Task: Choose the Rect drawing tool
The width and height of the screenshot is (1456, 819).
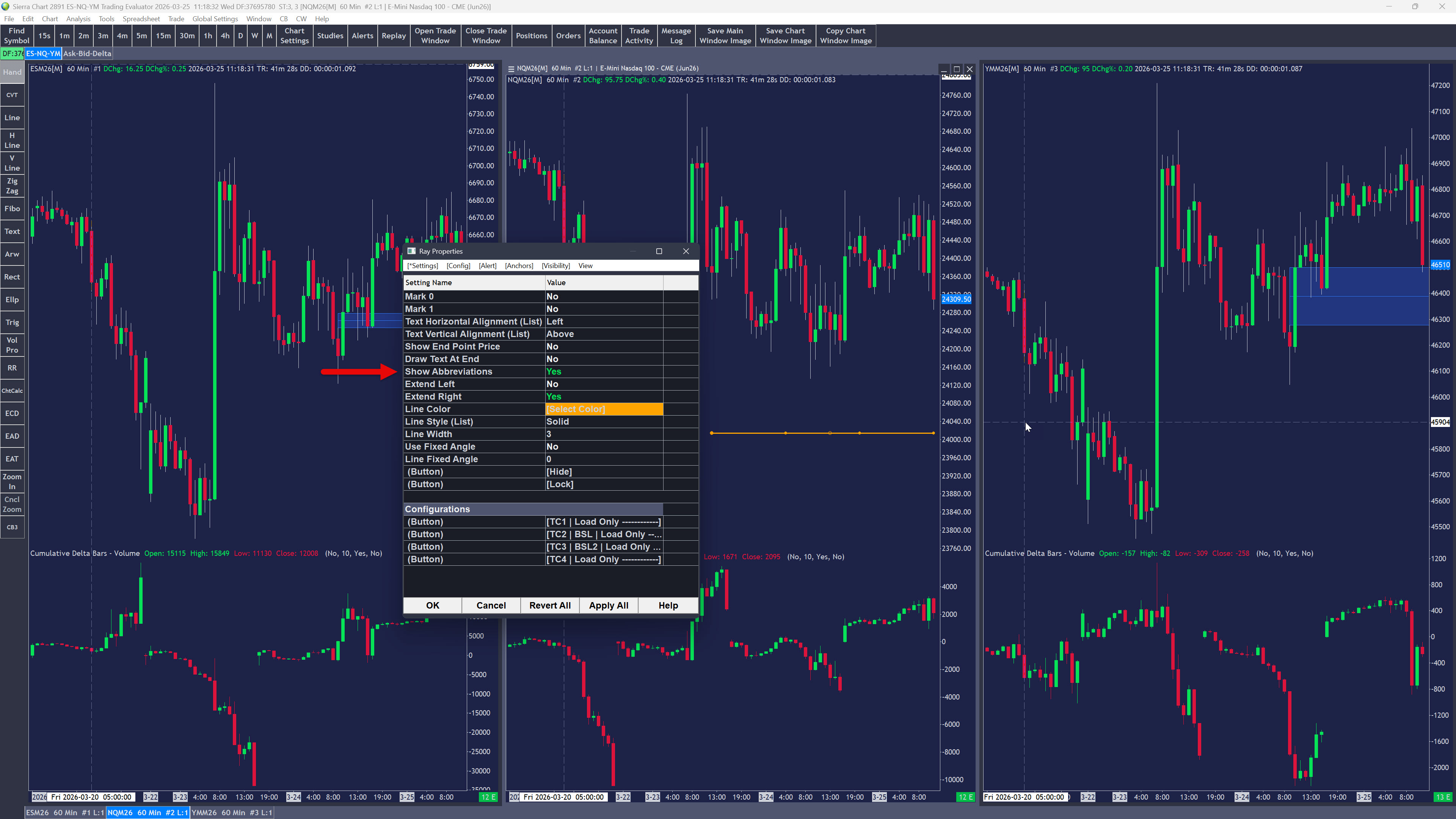Action: tap(12, 277)
